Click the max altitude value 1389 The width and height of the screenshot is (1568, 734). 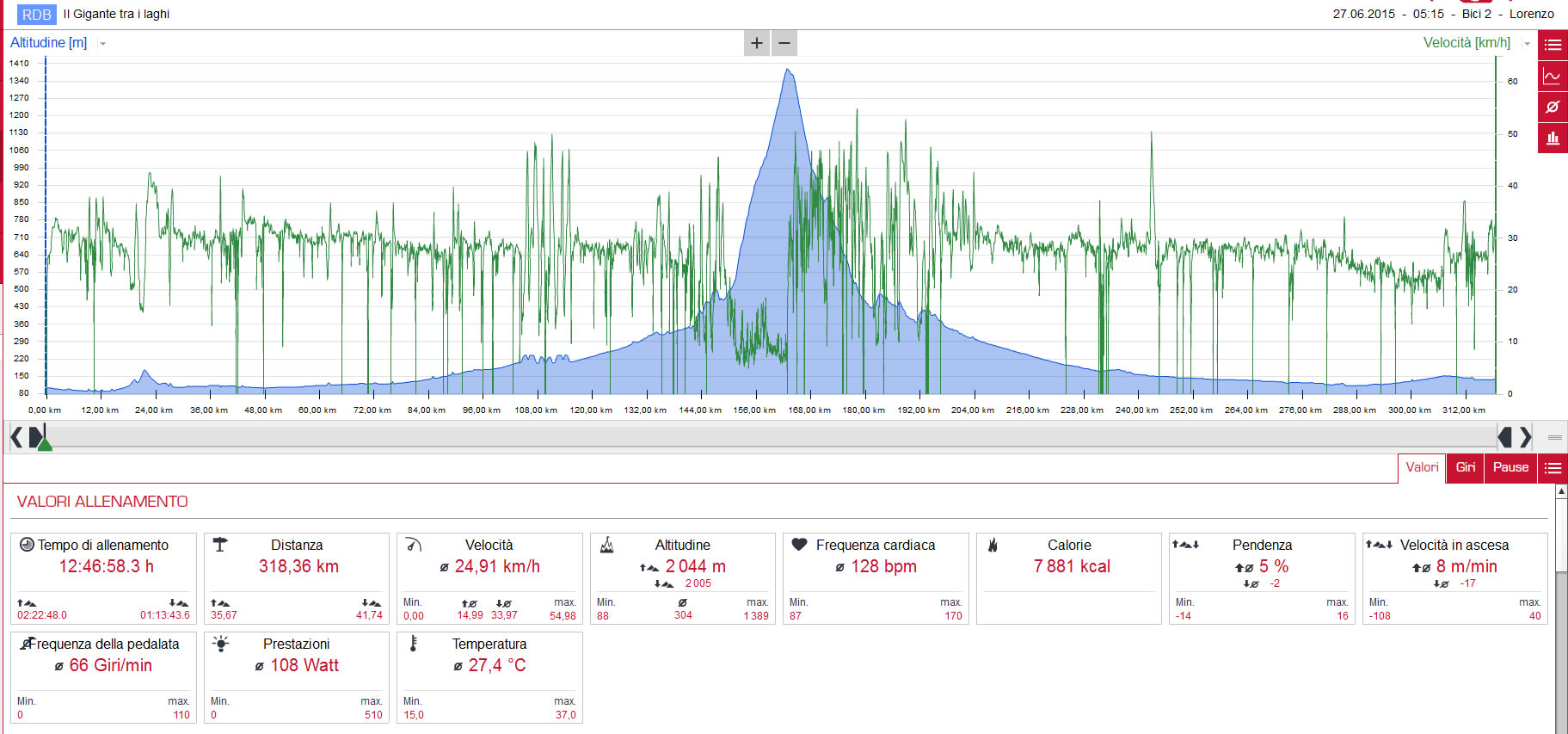pos(756,615)
